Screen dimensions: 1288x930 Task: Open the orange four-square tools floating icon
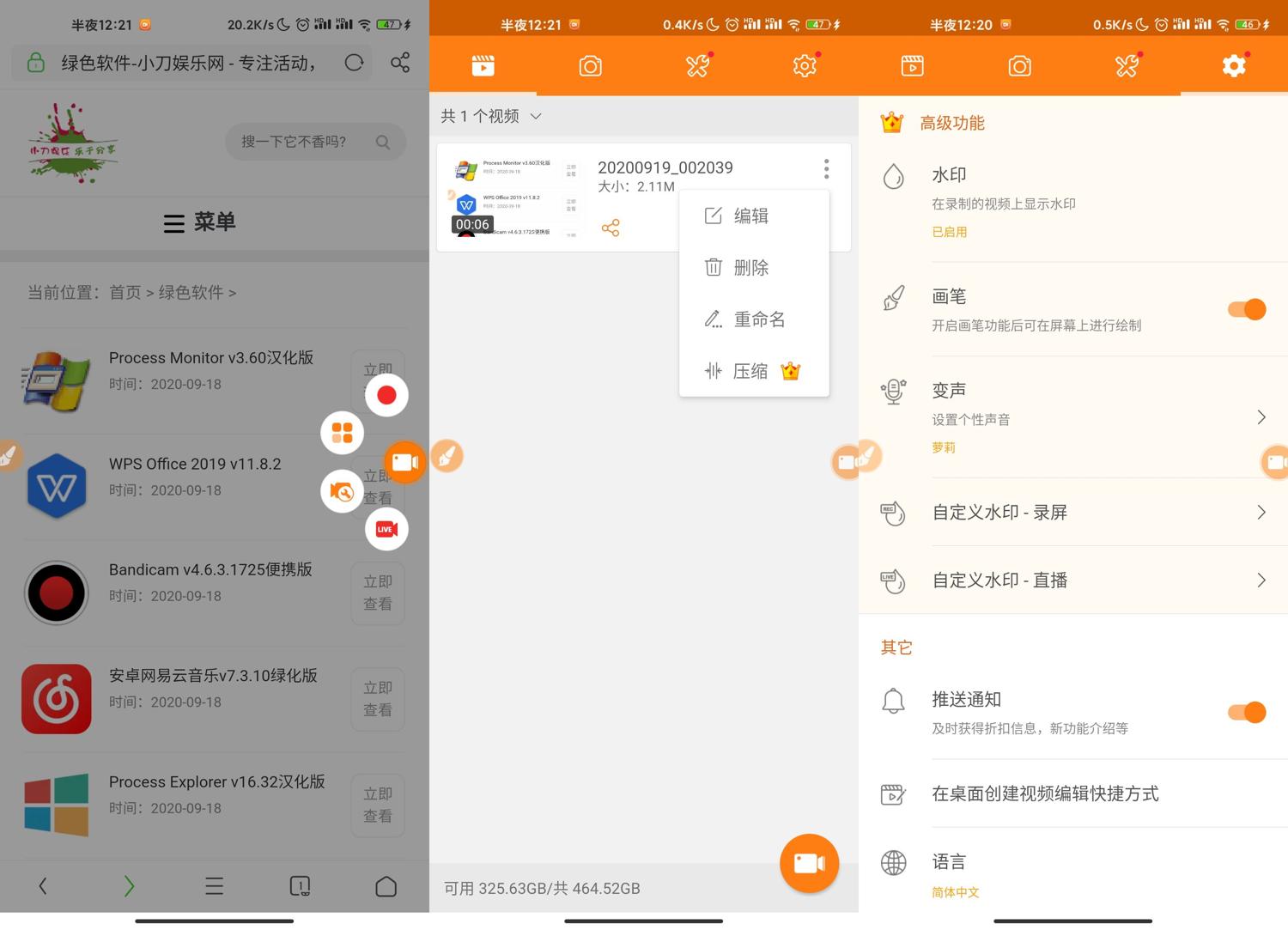(342, 433)
